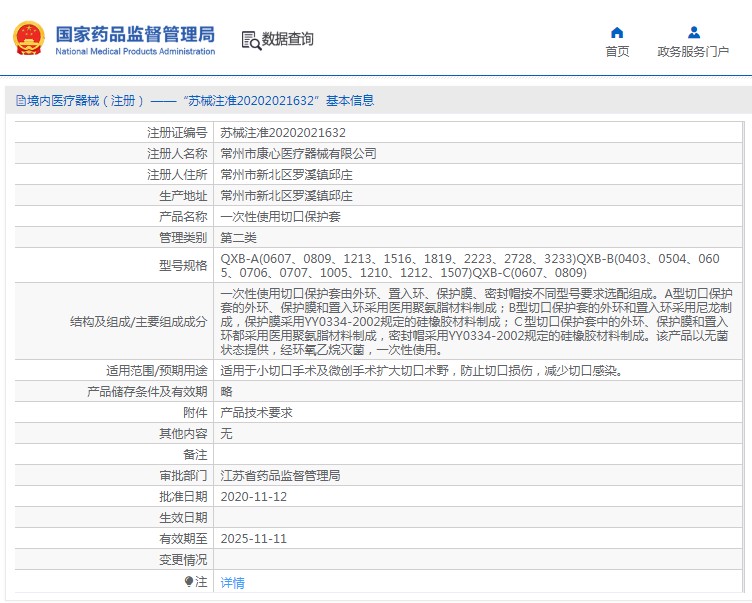Select expiry date 2025-11-11

(253, 539)
